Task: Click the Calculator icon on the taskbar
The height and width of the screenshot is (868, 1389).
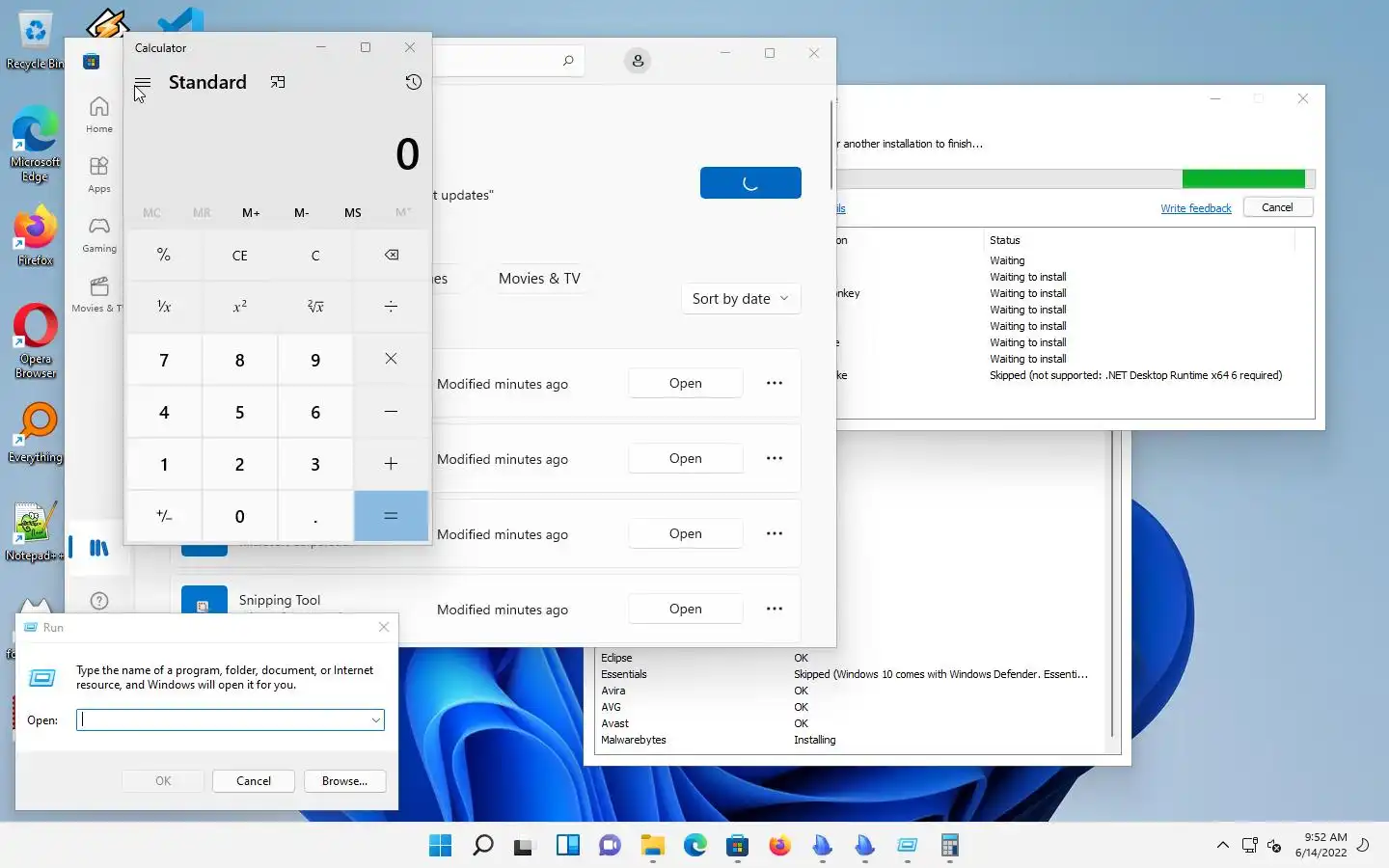Action: coord(949,846)
